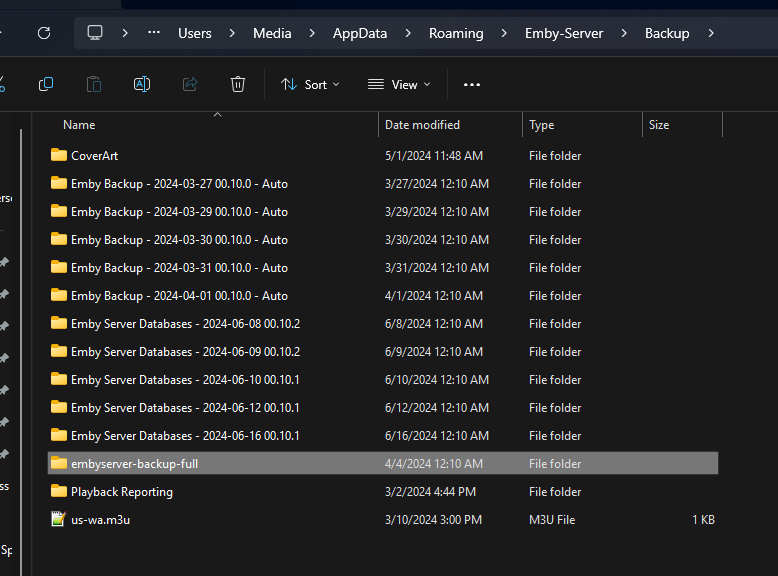This screenshot has width=778, height=576.
Task: Select the CoverArt folder
Action: click(94, 156)
